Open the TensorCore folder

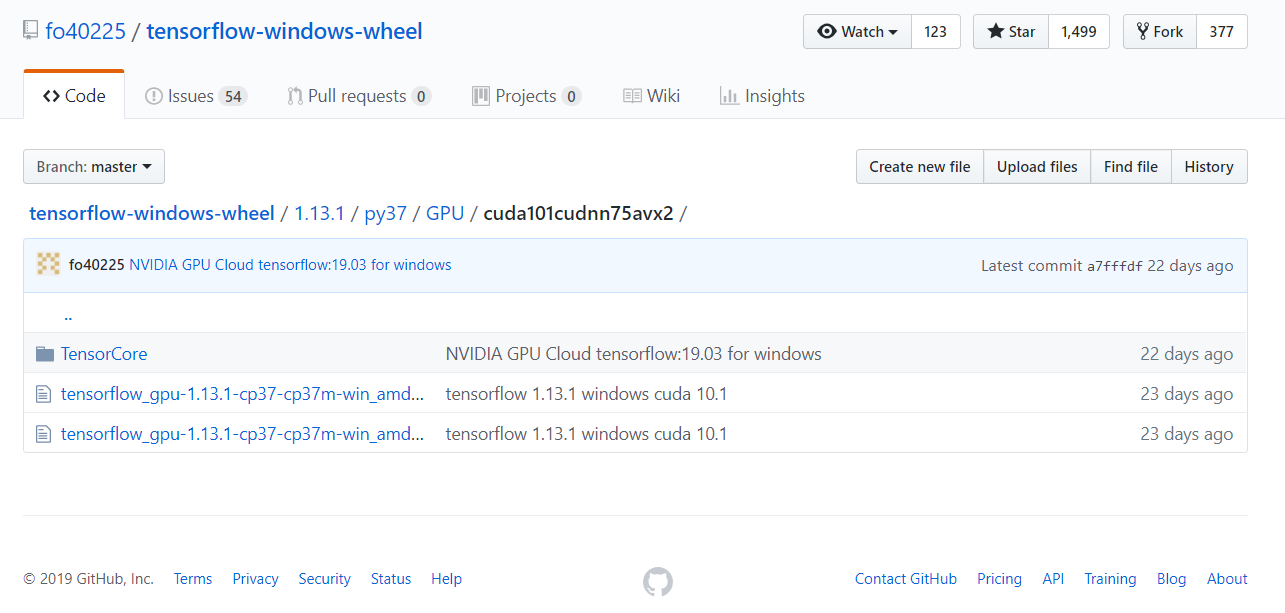click(x=104, y=354)
